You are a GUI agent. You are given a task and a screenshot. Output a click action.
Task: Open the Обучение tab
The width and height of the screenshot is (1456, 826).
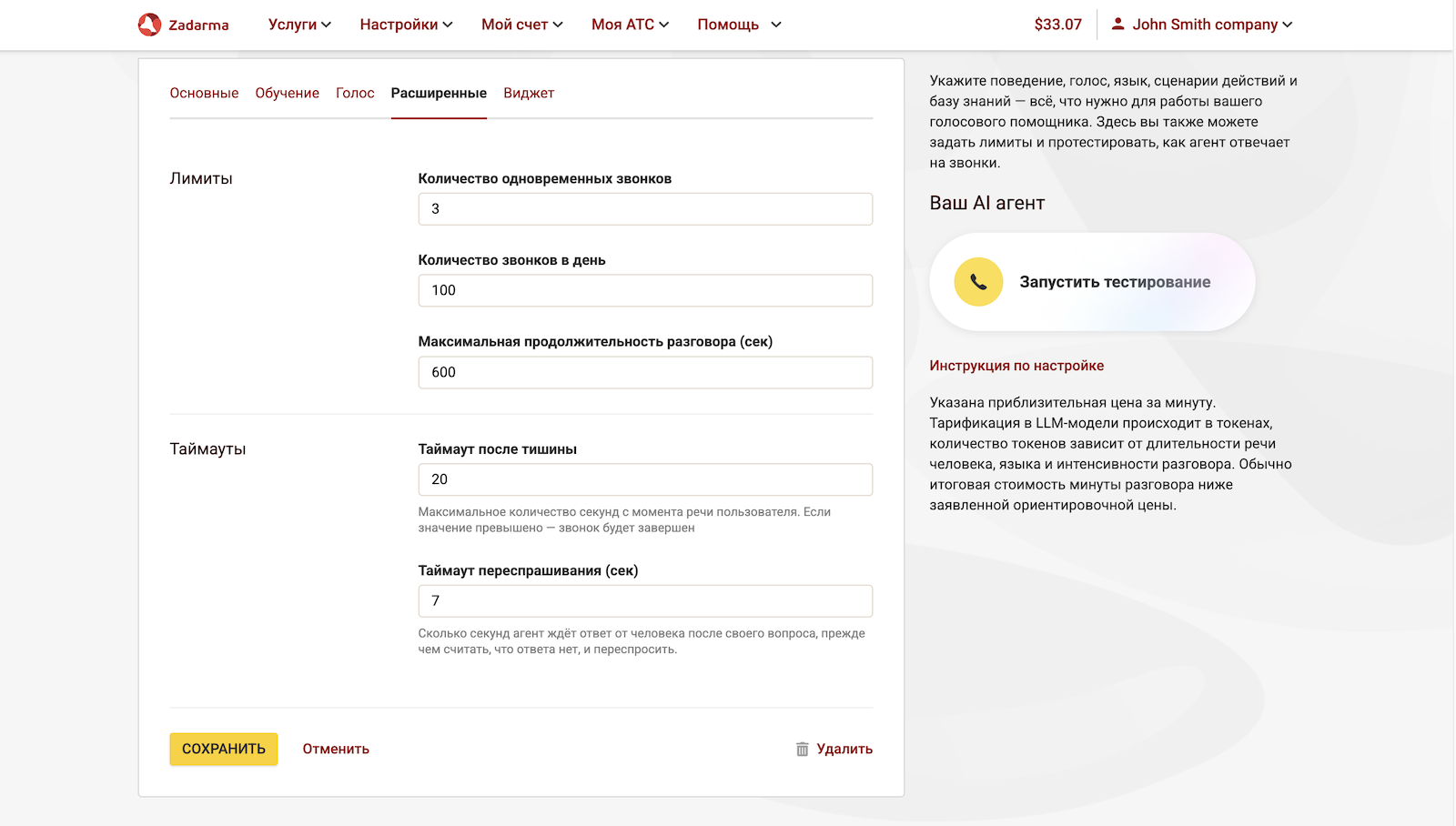[x=287, y=93]
